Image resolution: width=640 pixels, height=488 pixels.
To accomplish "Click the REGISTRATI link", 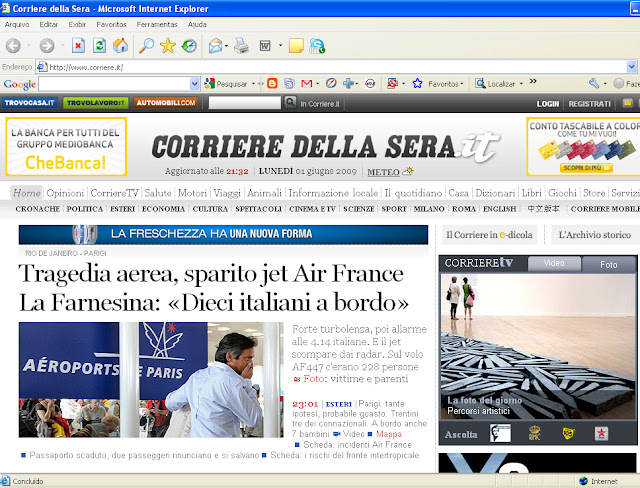I will click(x=589, y=104).
